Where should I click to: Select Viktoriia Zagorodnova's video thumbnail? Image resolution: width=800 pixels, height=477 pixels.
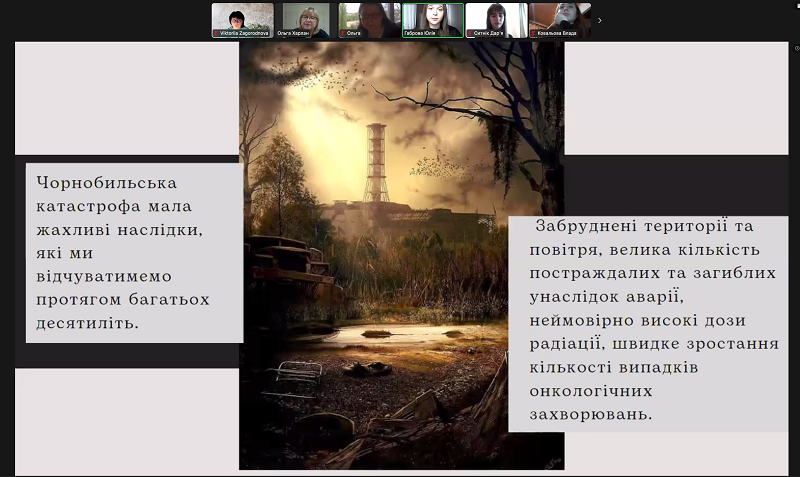click(x=242, y=20)
